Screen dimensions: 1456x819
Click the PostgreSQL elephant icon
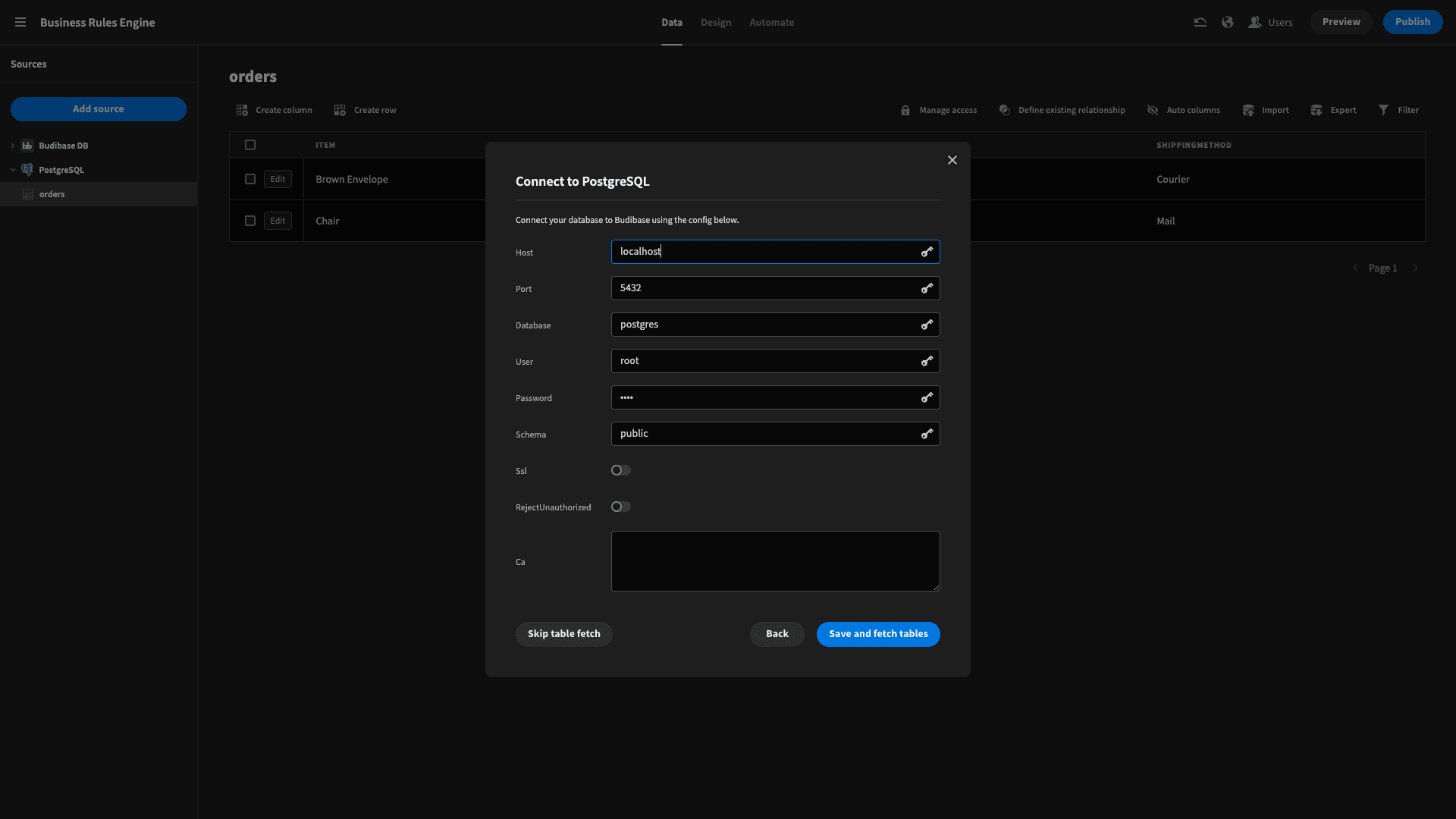pos(27,170)
